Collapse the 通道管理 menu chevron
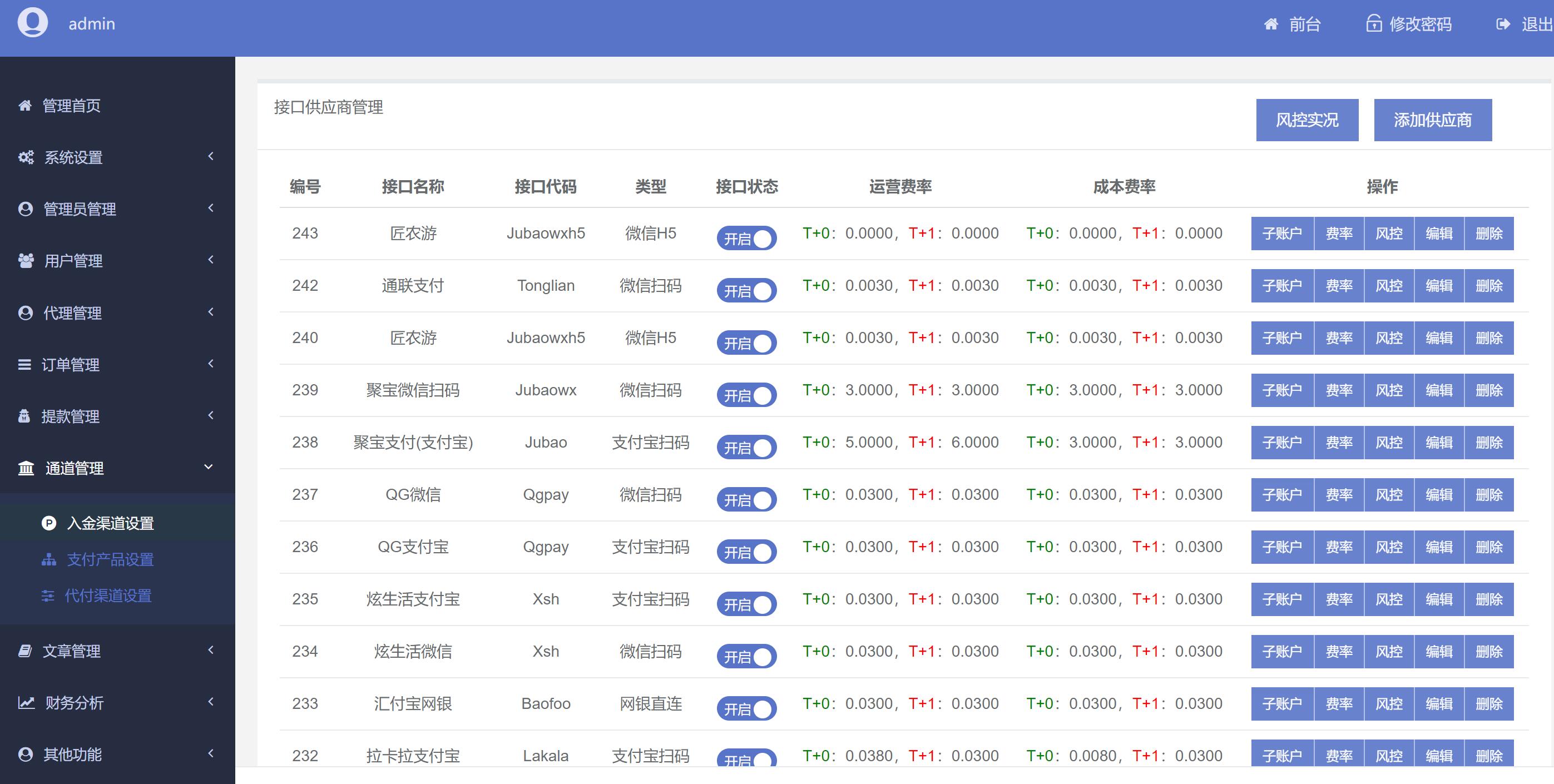Viewport: 1554px width, 784px height. (x=209, y=468)
